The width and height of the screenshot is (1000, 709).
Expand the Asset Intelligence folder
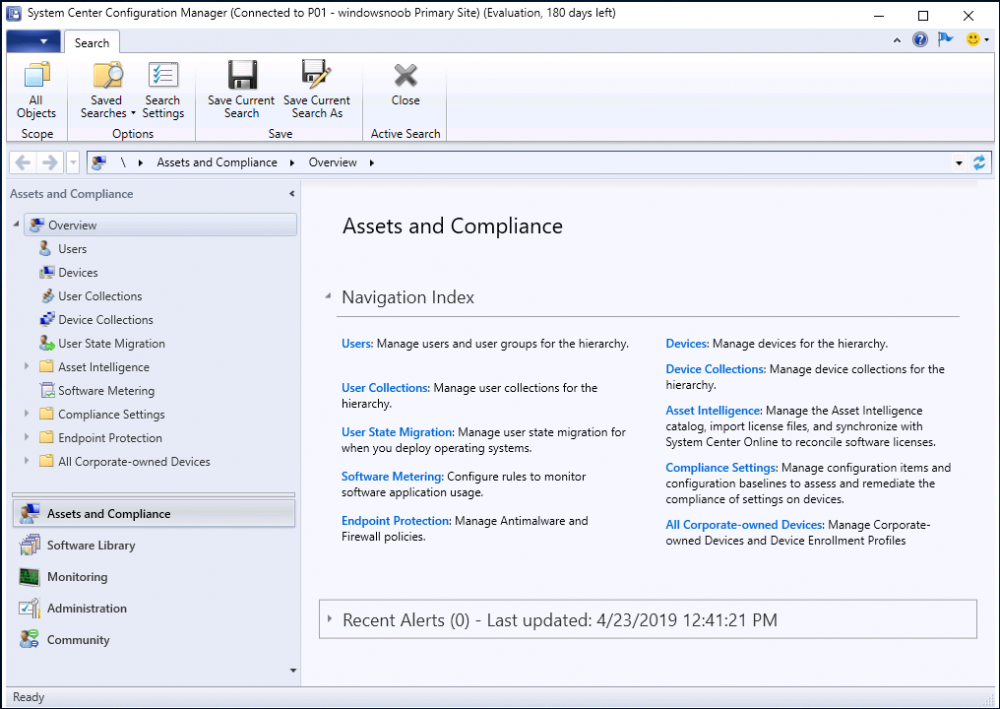point(26,366)
